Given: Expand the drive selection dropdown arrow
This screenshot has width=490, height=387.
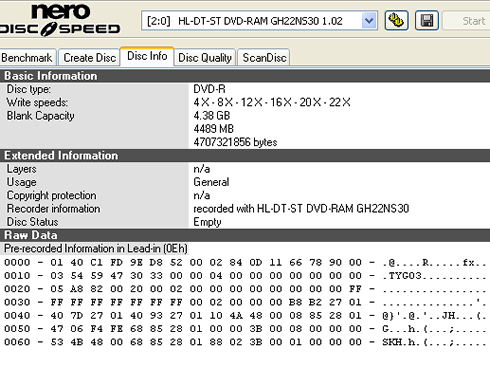Looking at the screenshot, I should (369, 21).
